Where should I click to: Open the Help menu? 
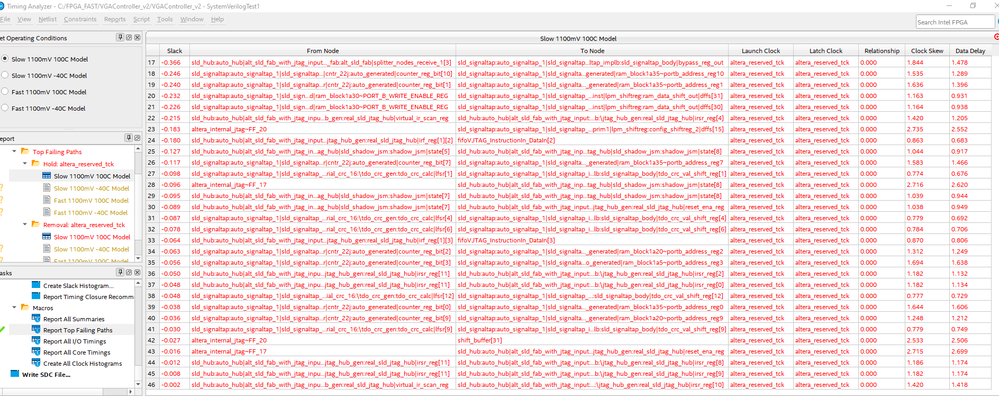[x=217, y=19]
